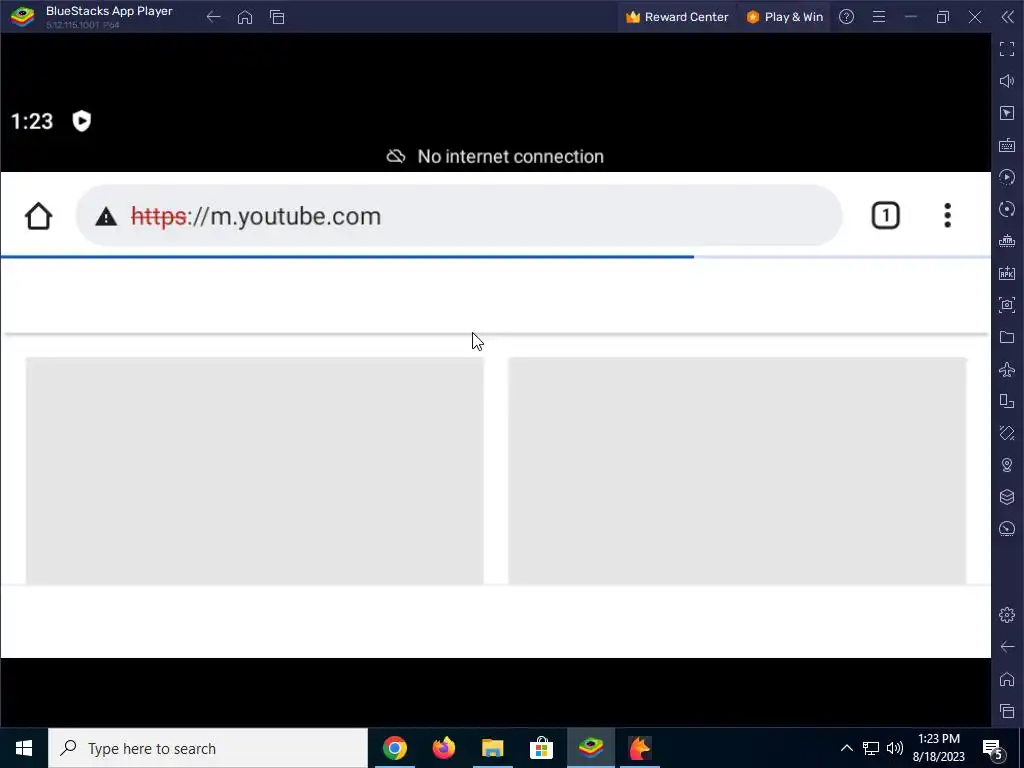Screen dimensions: 1024x768
Task: Click the Windows taskbar search box
Action: point(208,748)
